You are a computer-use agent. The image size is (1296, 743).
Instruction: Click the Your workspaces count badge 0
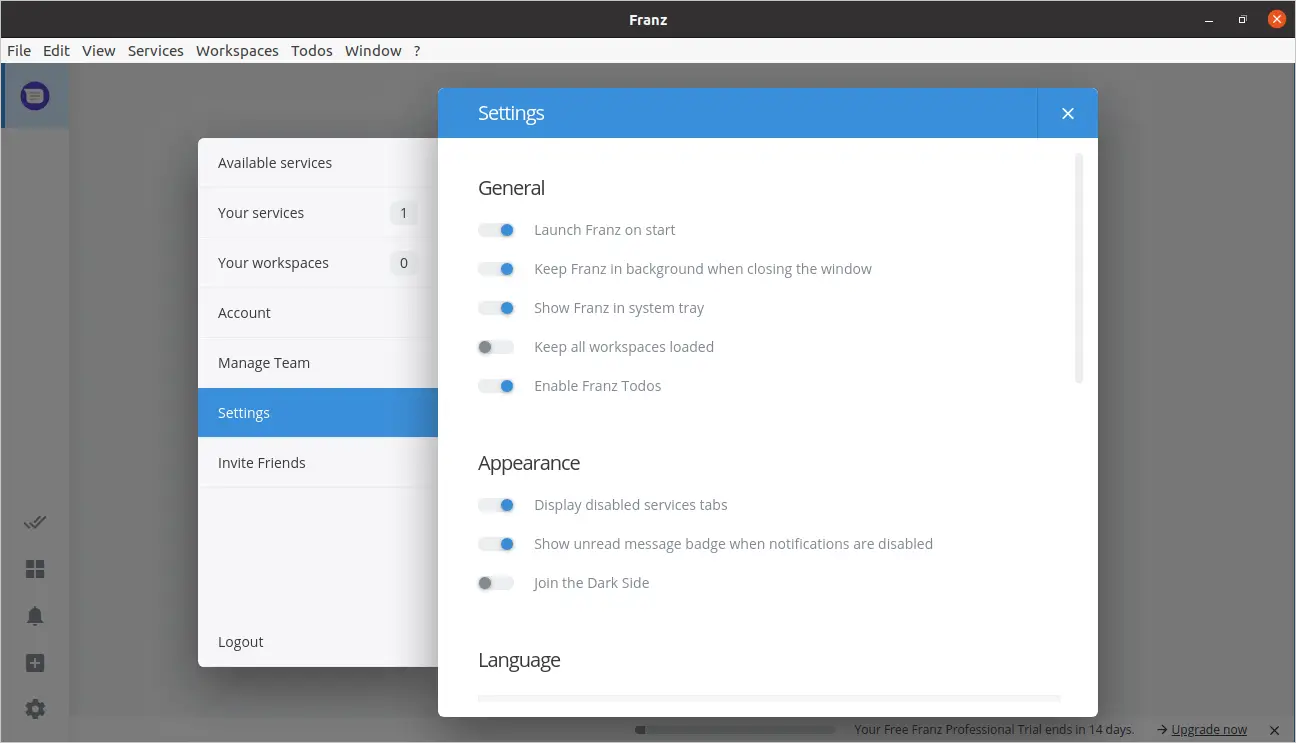(x=404, y=263)
